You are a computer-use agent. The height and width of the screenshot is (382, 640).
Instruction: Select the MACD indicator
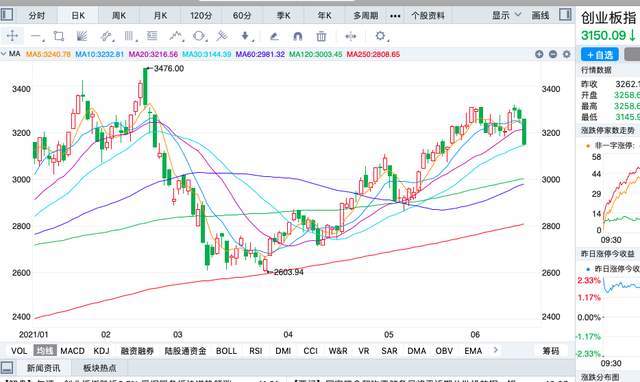[72, 351]
